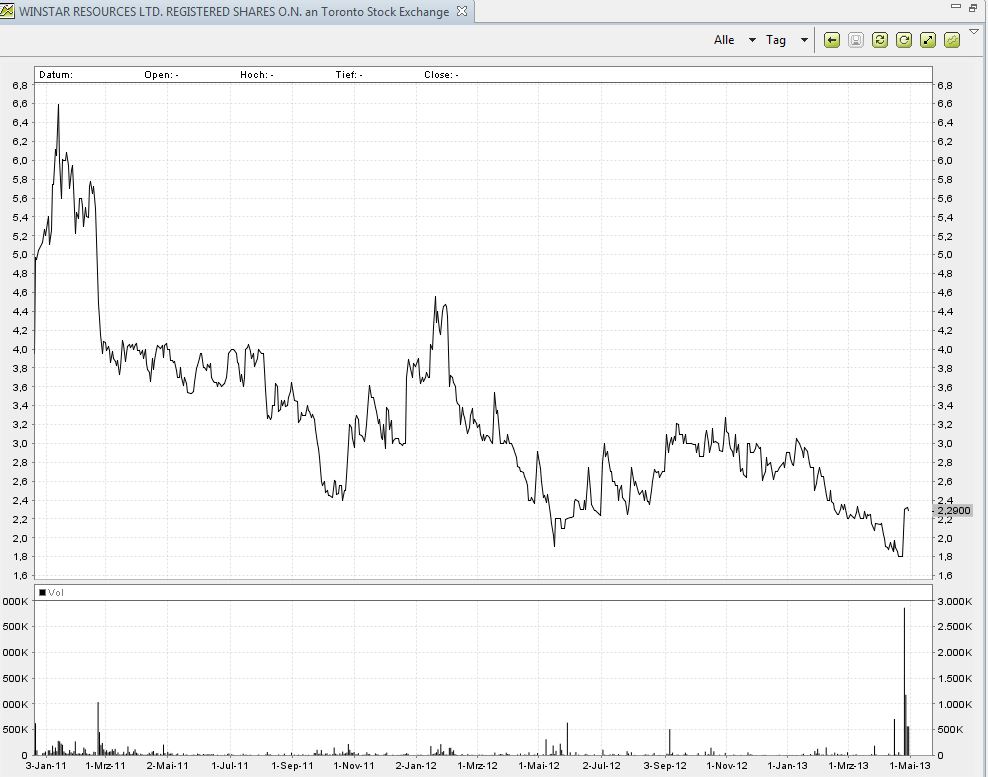Viewport: 988px width, 777px height.
Task: Click the clockwise reload icon
Action: click(x=902, y=40)
